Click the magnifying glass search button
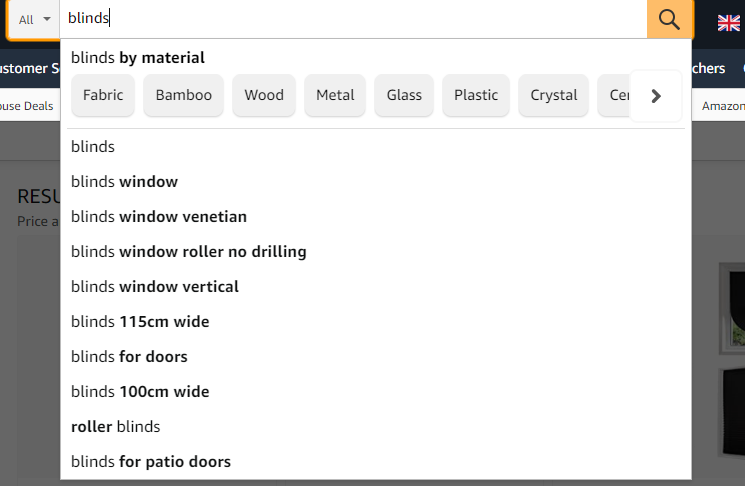The width and height of the screenshot is (745, 486). point(669,19)
